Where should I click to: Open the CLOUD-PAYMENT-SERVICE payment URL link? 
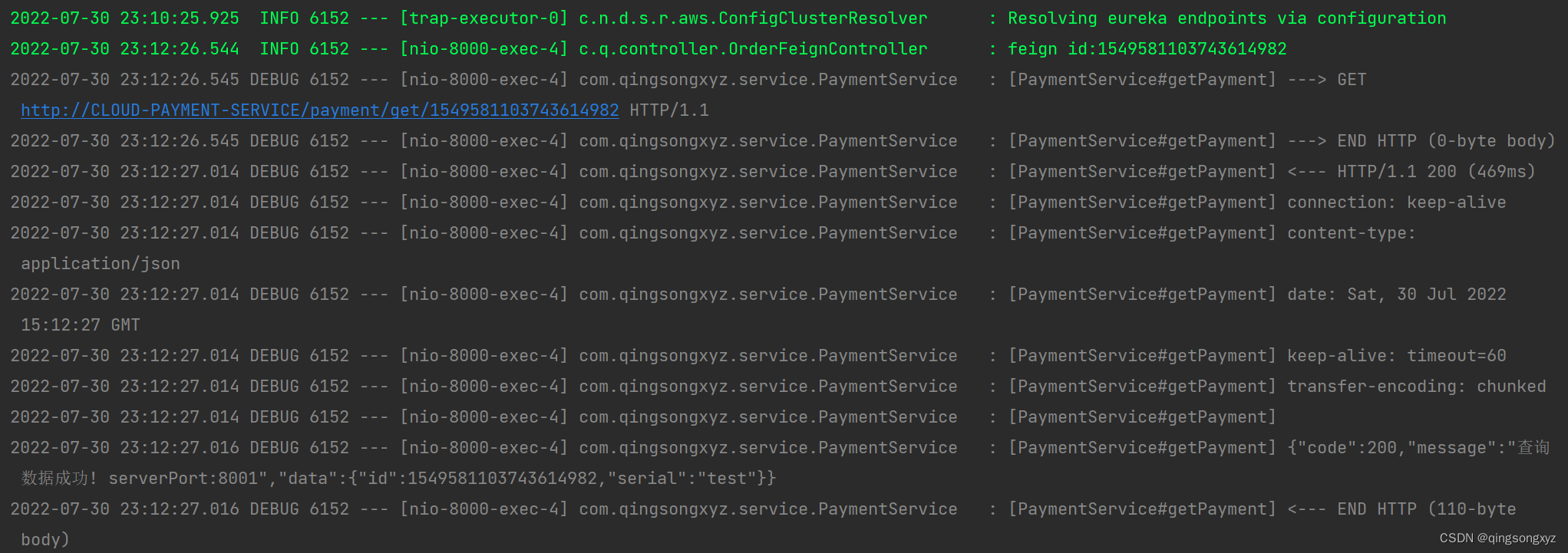(319, 110)
